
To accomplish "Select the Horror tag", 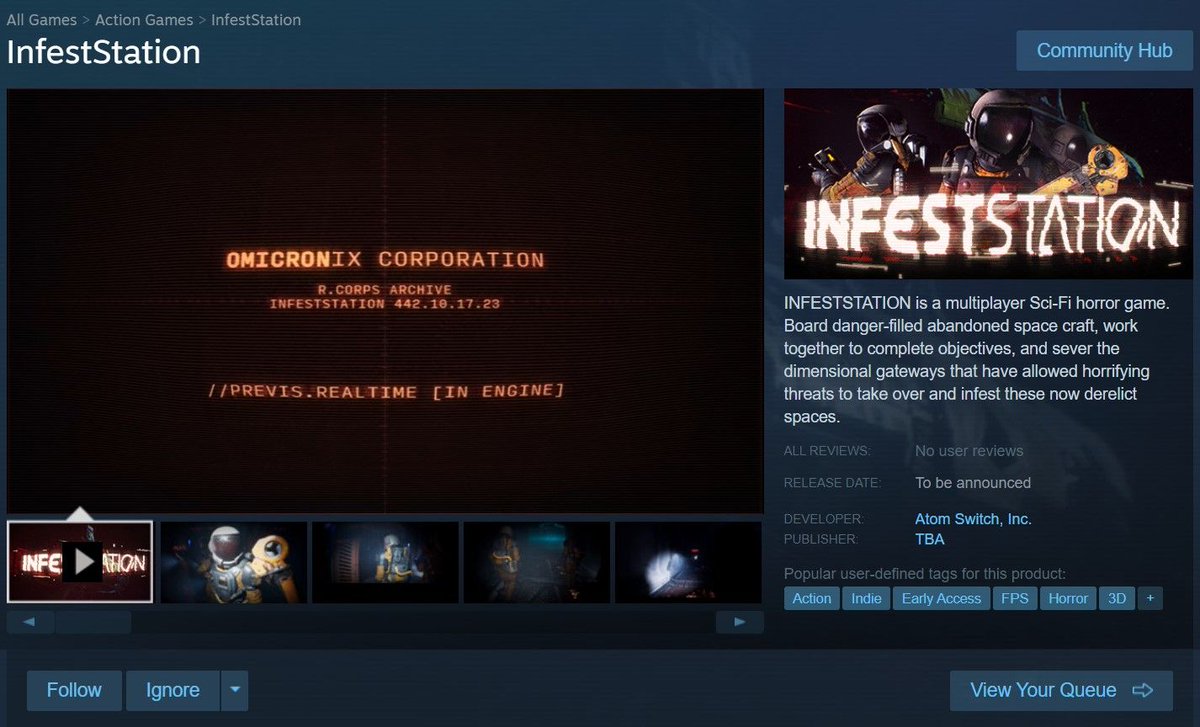I will click(1068, 598).
